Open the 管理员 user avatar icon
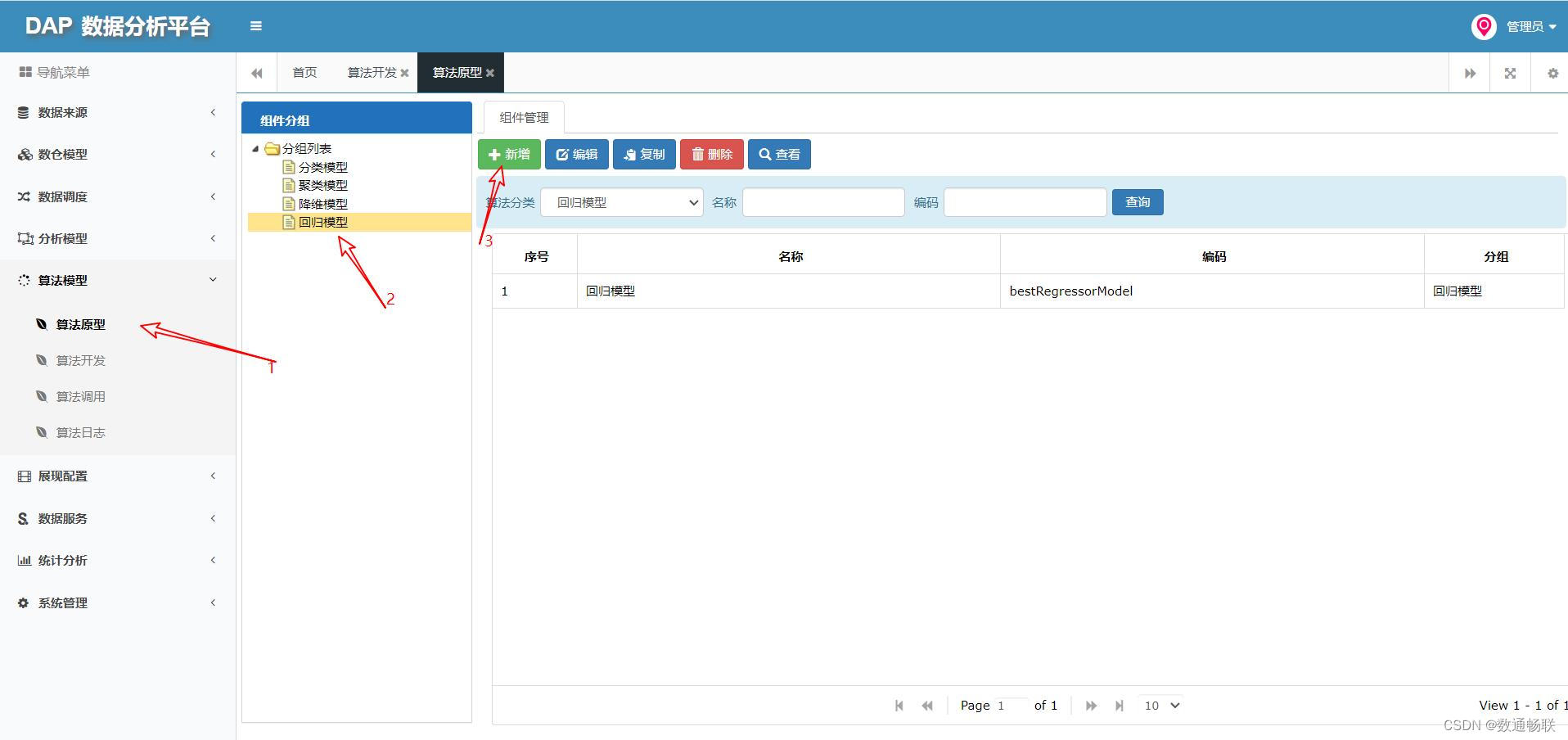1568x740 pixels. pos(1484,27)
